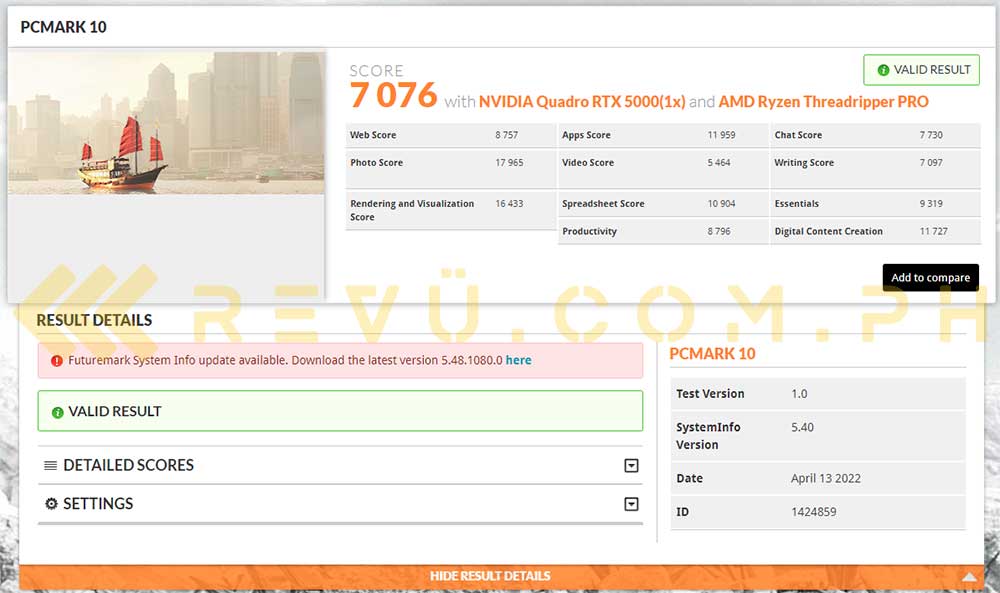
Task: Select the Photo Score value 17 965
Action: pyautogui.click(x=510, y=163)
